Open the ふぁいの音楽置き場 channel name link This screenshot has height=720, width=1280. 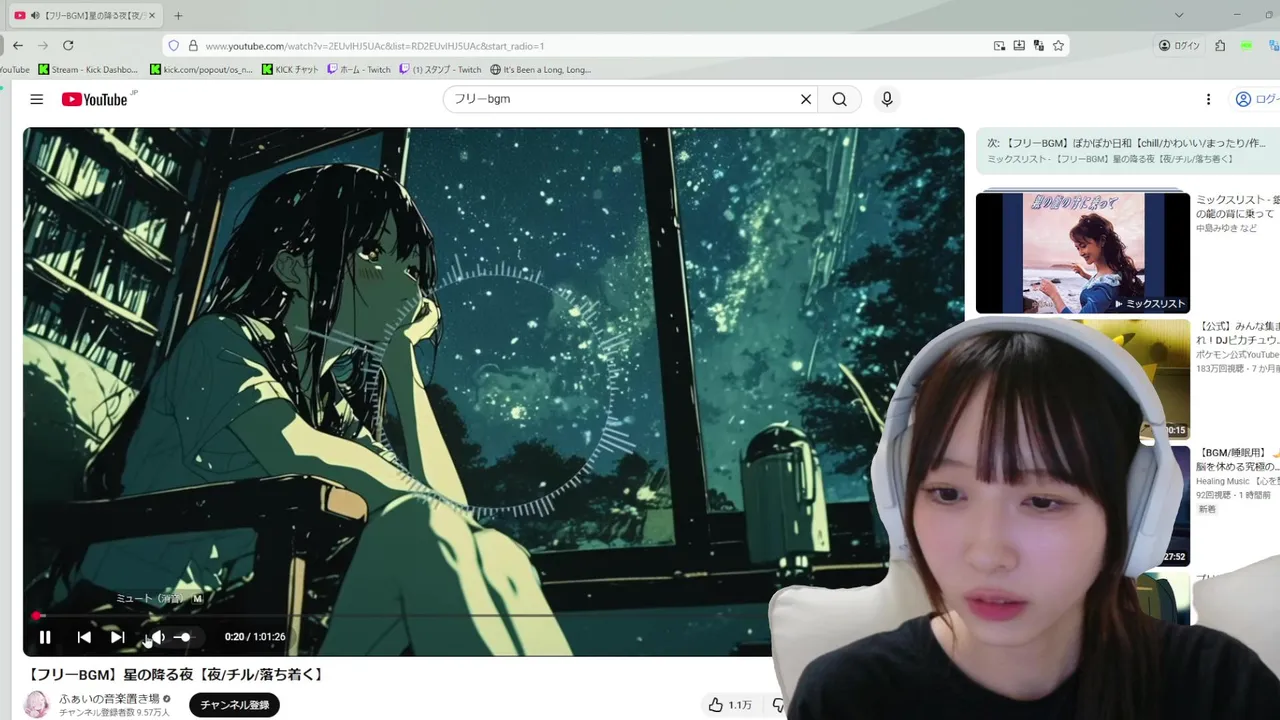coord(109,698)
